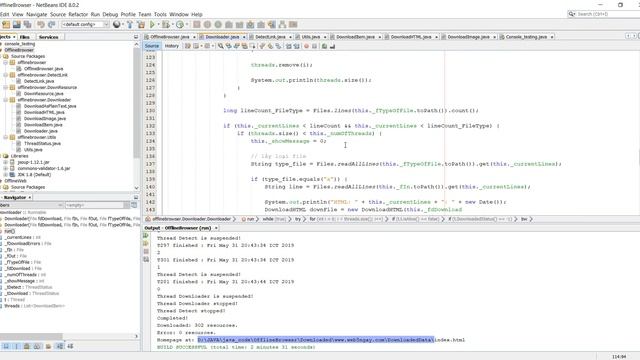Image resolution: width=640 pixels, height=360 pixels.
Task: Click the Save All toolbar icon
Action: (27, 24)
